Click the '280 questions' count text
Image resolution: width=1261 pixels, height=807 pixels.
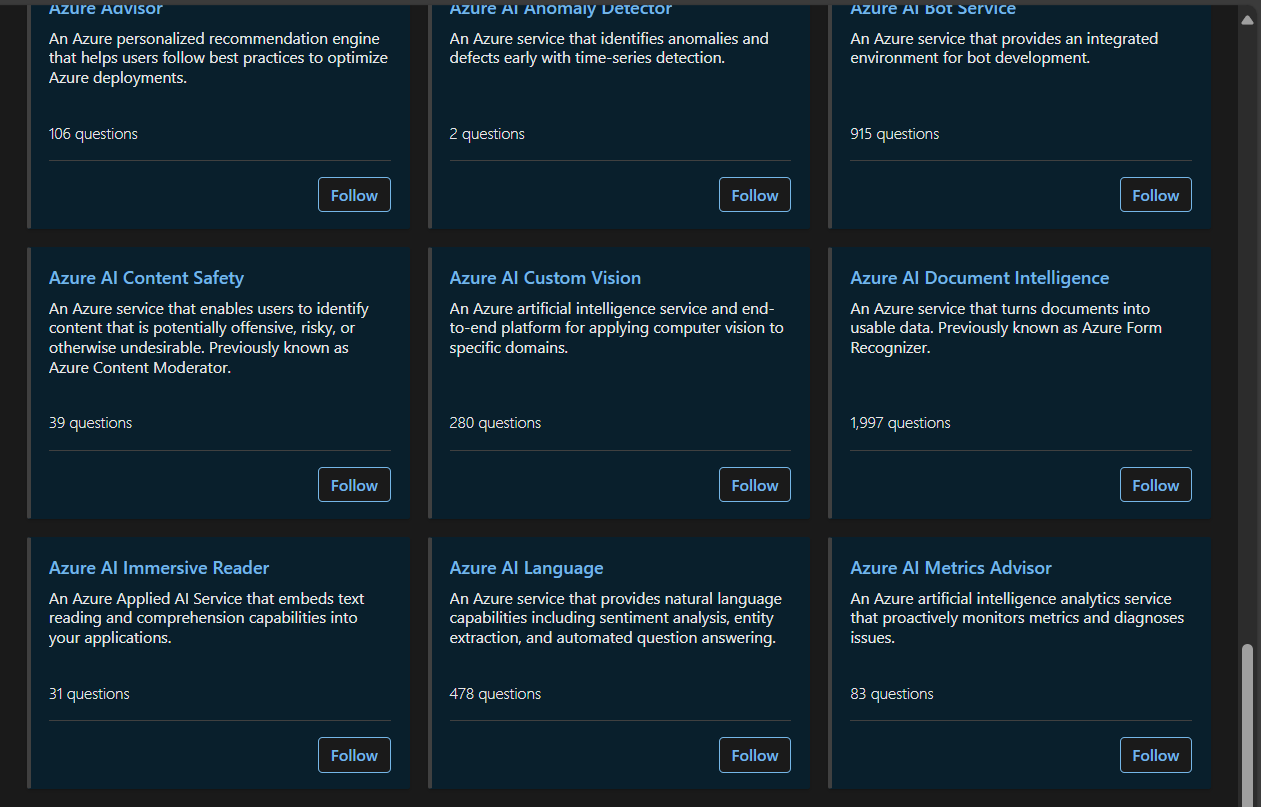(495, 423)
